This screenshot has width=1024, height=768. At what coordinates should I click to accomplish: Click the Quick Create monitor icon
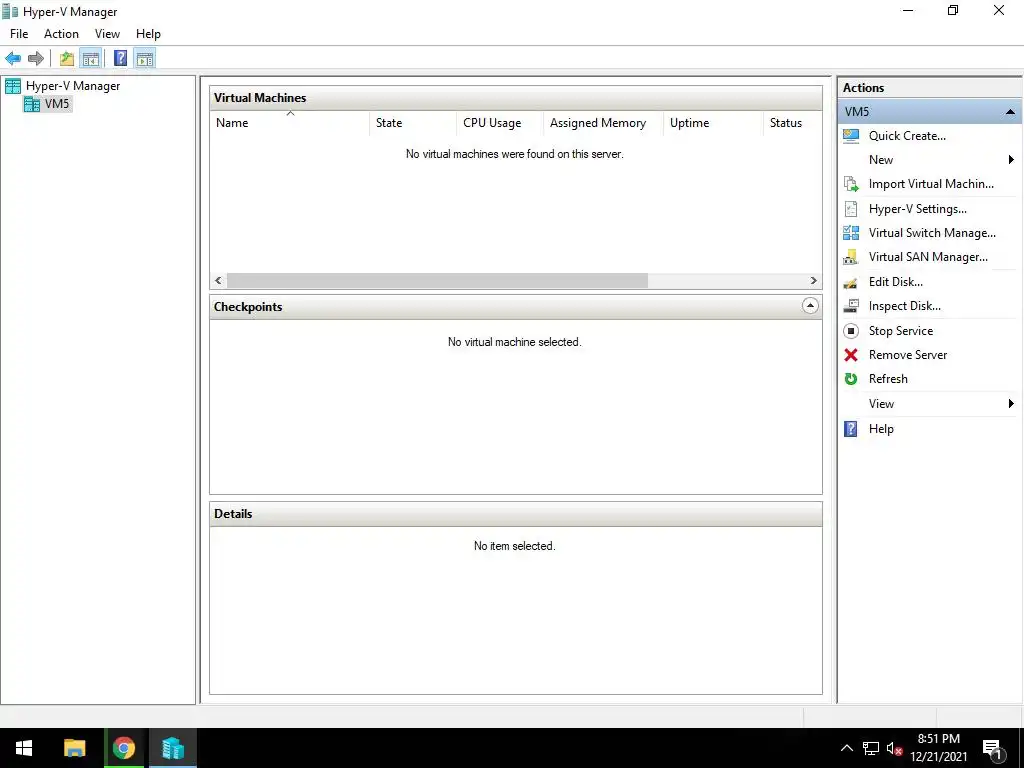851,136
